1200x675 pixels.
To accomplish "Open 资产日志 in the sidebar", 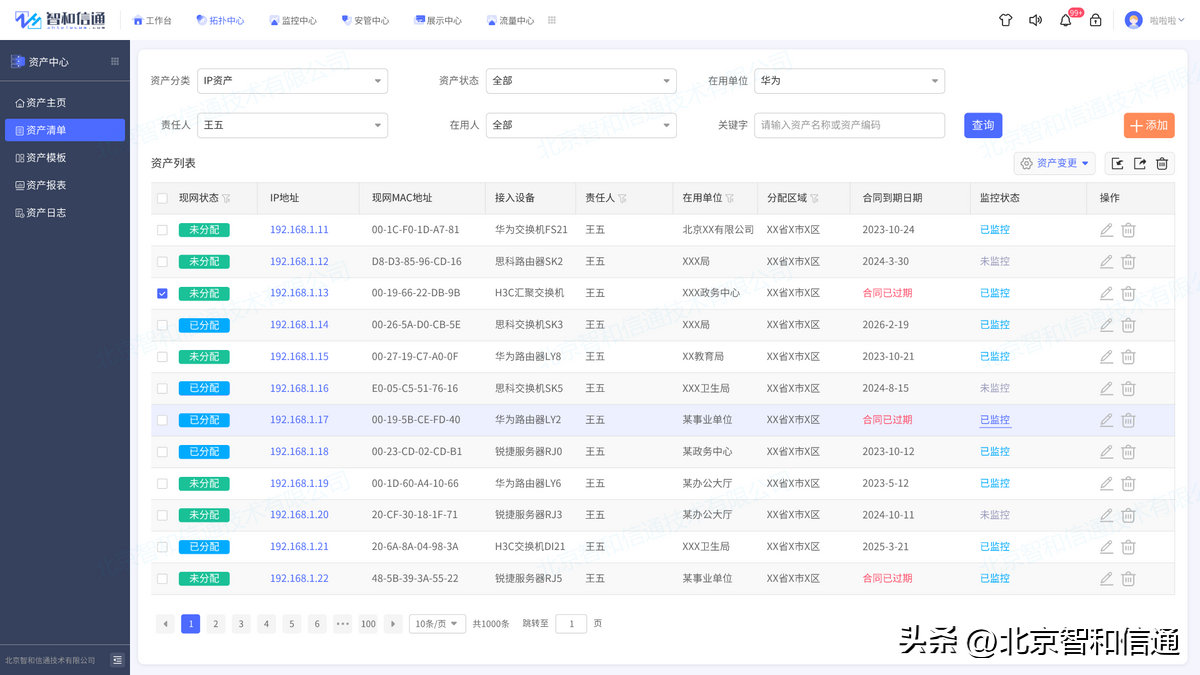I will tap(65, 213).
